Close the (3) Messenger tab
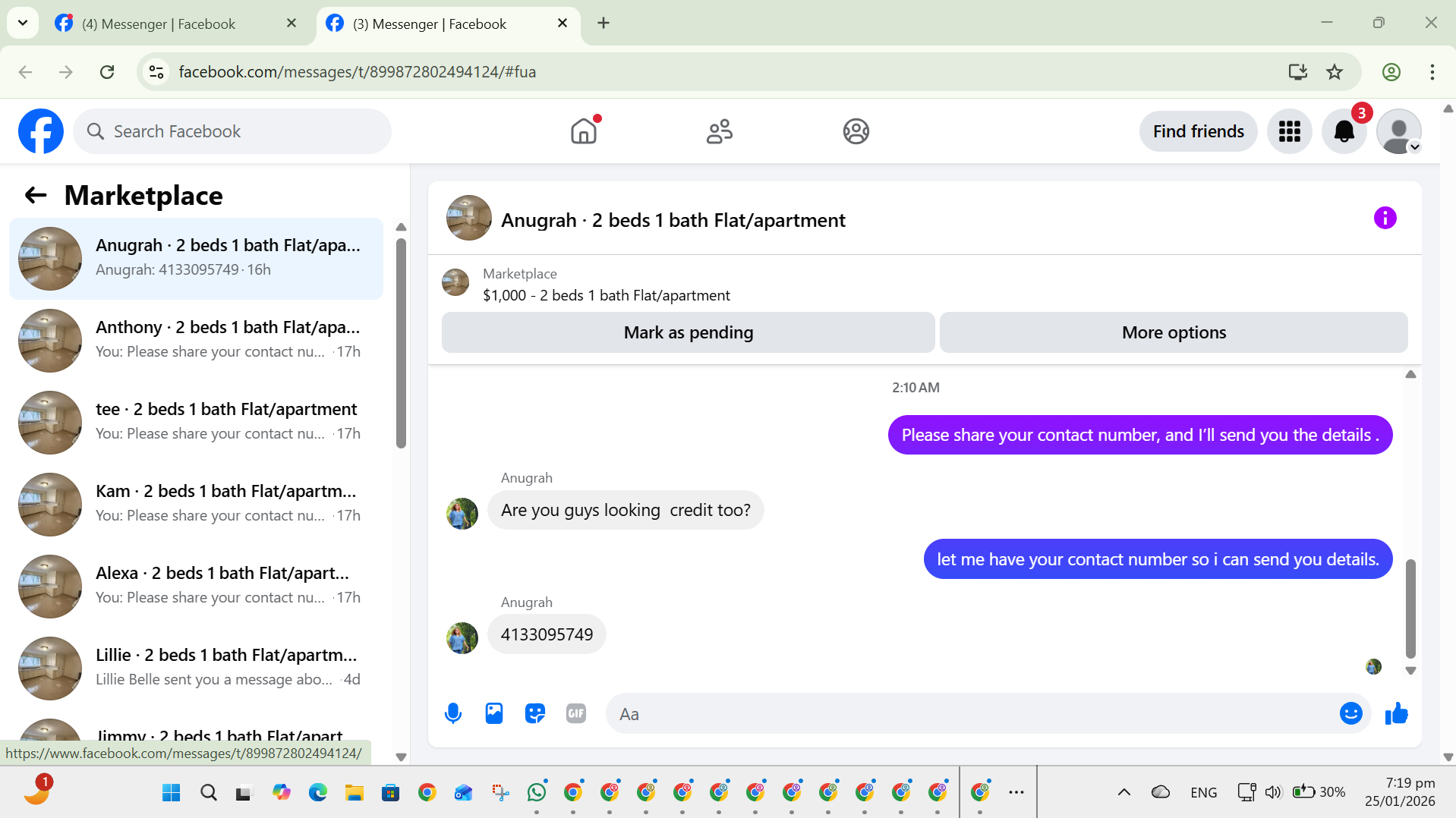This screenshot has height=818, width=1456. click(x=563, y=24)
